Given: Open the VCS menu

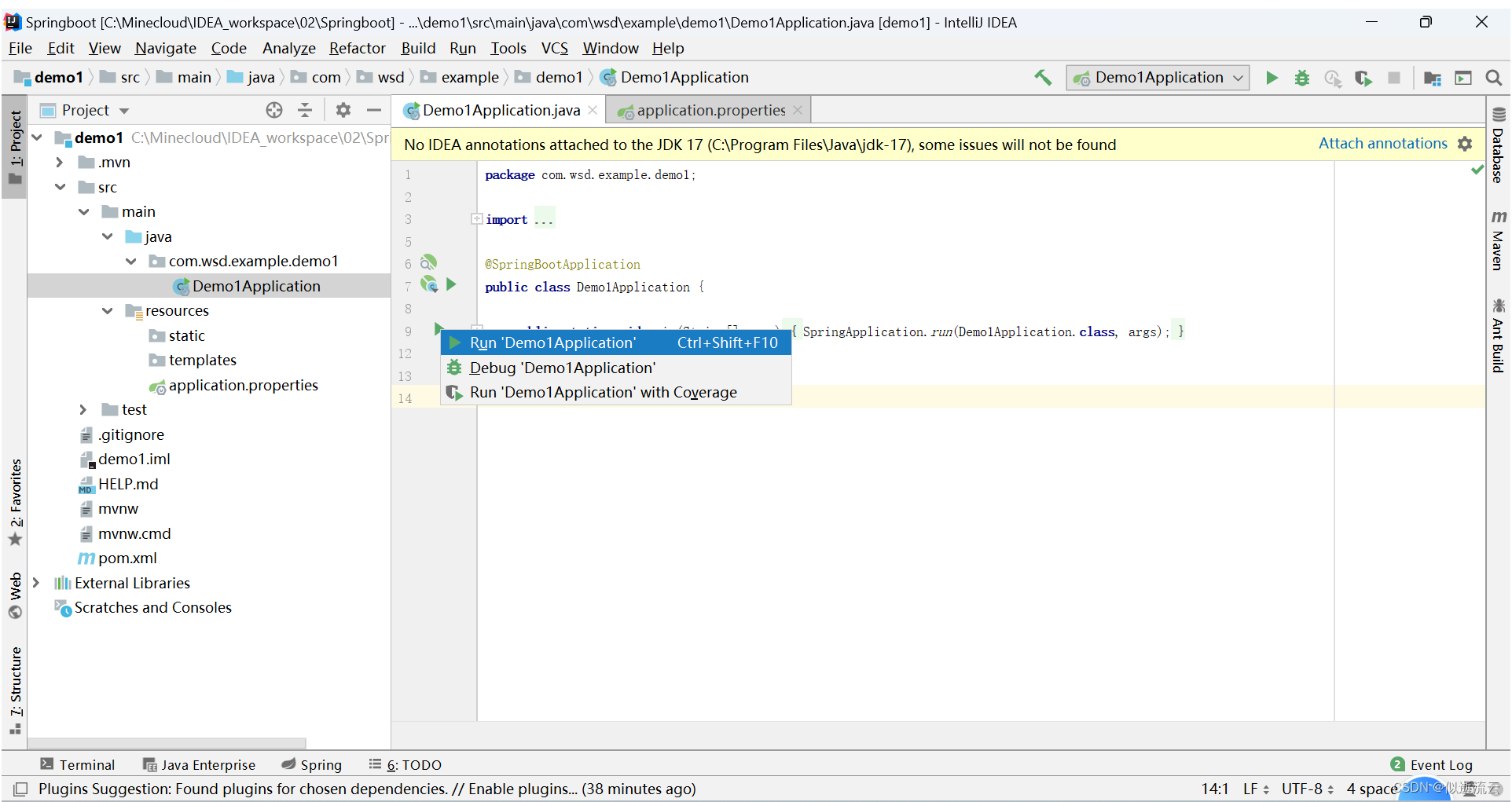Looking at the screenshot, I should click(x=555, y=48).
